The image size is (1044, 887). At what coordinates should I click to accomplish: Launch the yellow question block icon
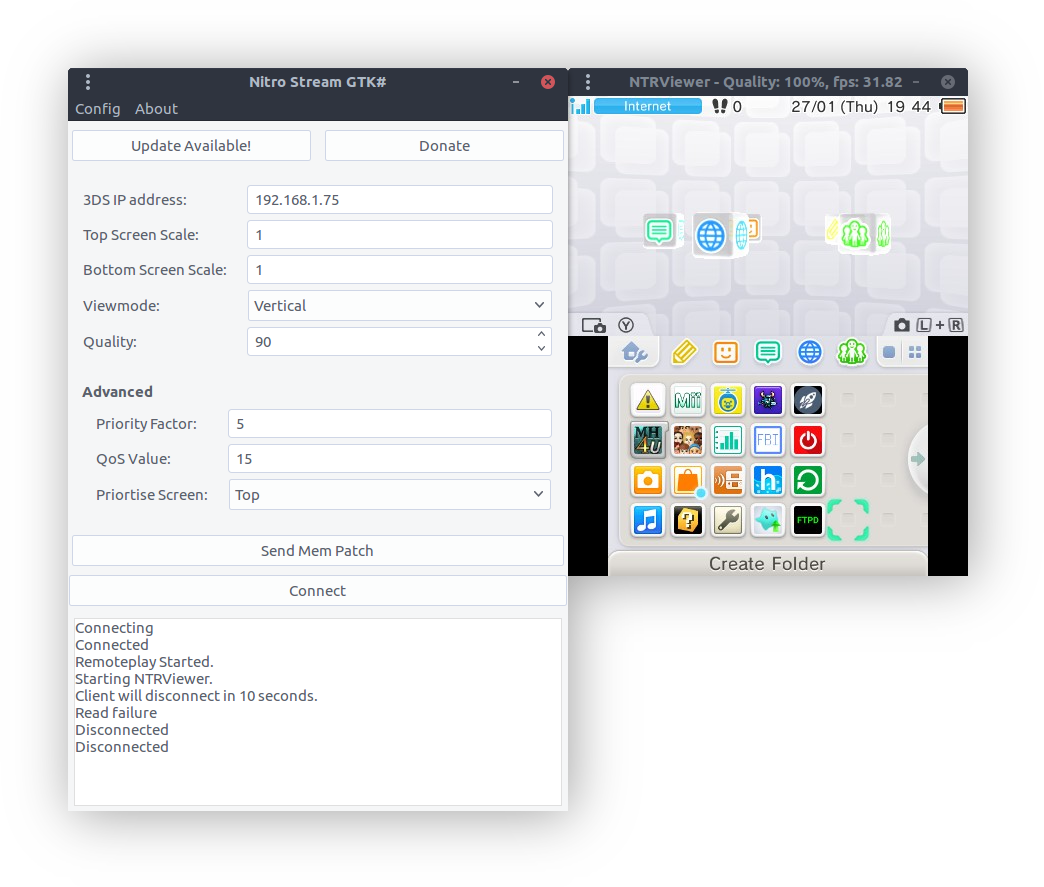(x=687, y=520)
